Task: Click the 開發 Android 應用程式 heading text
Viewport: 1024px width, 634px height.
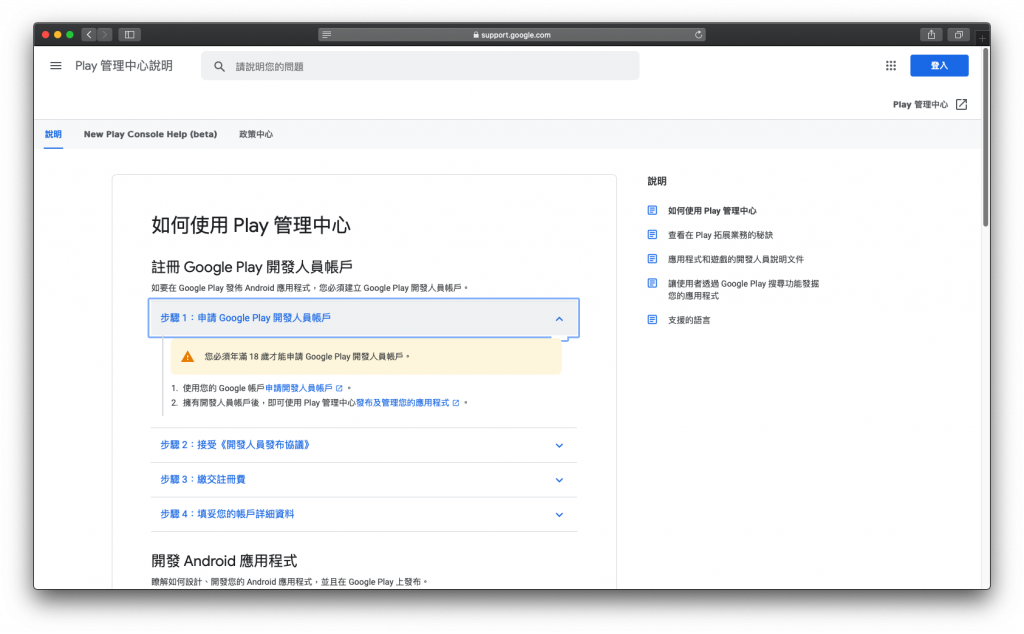Action: click(224, 561)
